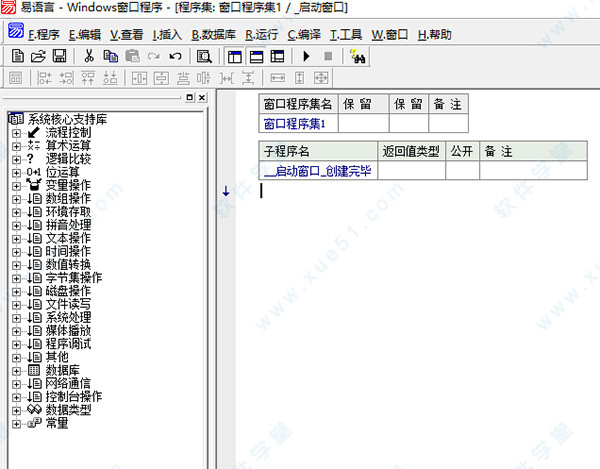600x469 pixels.
Task: Float the support library side panel
Action: point(189,98)
